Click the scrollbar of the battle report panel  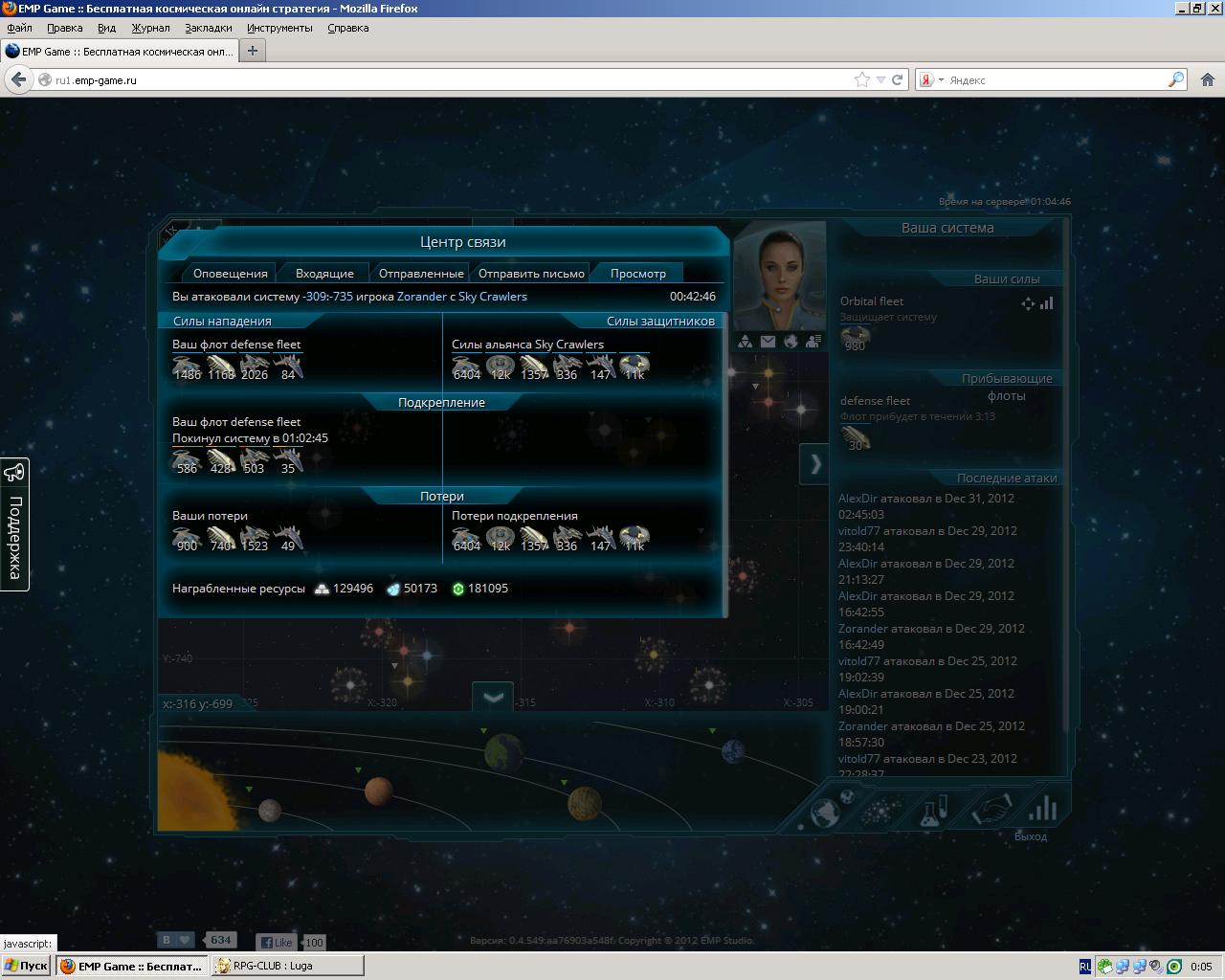click(726, 464)
